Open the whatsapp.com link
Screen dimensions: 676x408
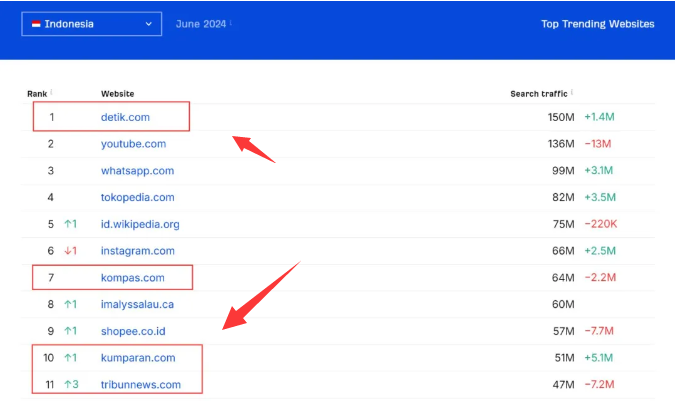tap(138, 170)
